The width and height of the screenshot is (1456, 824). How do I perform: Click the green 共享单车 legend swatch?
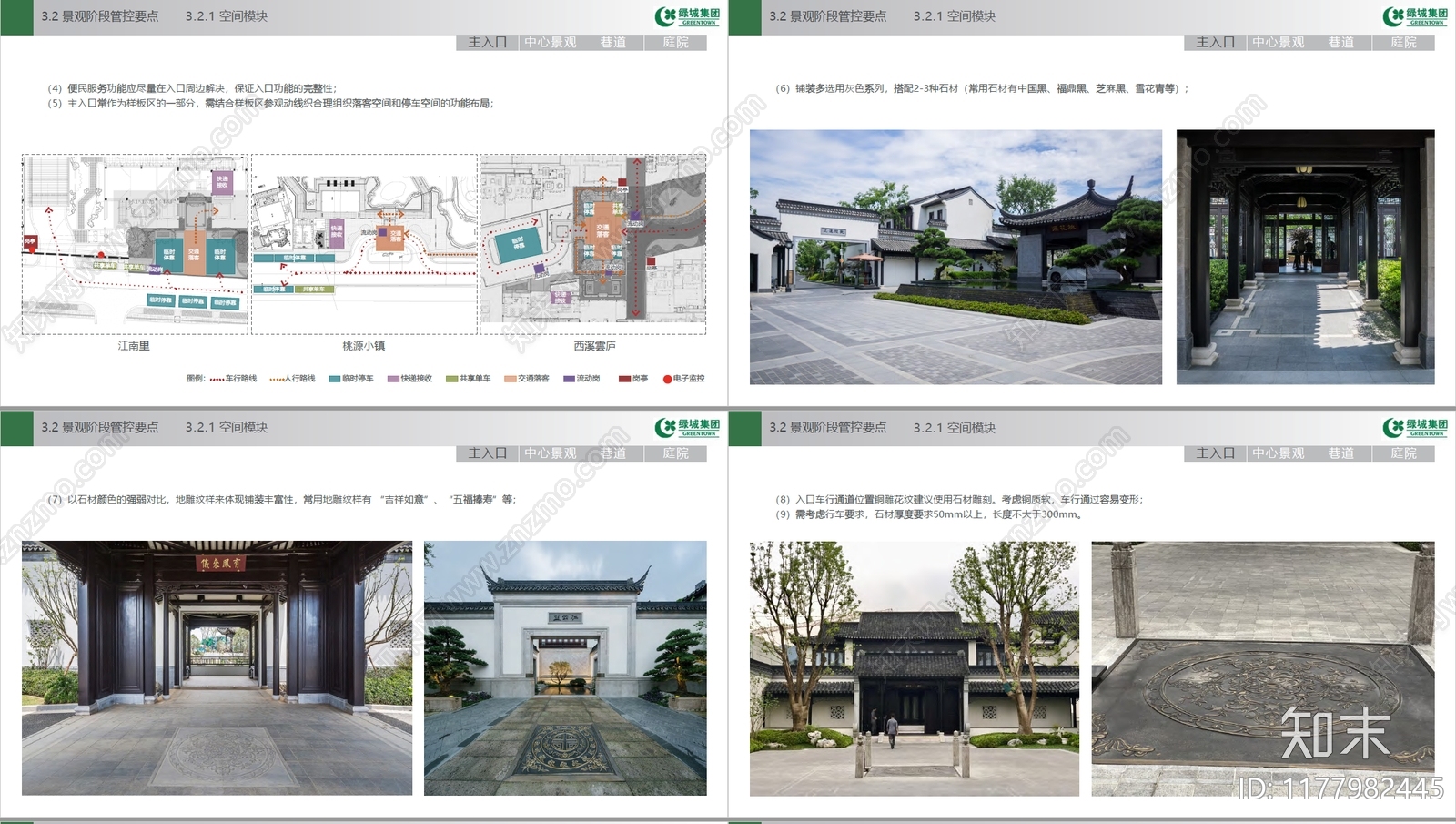(451, 379)
